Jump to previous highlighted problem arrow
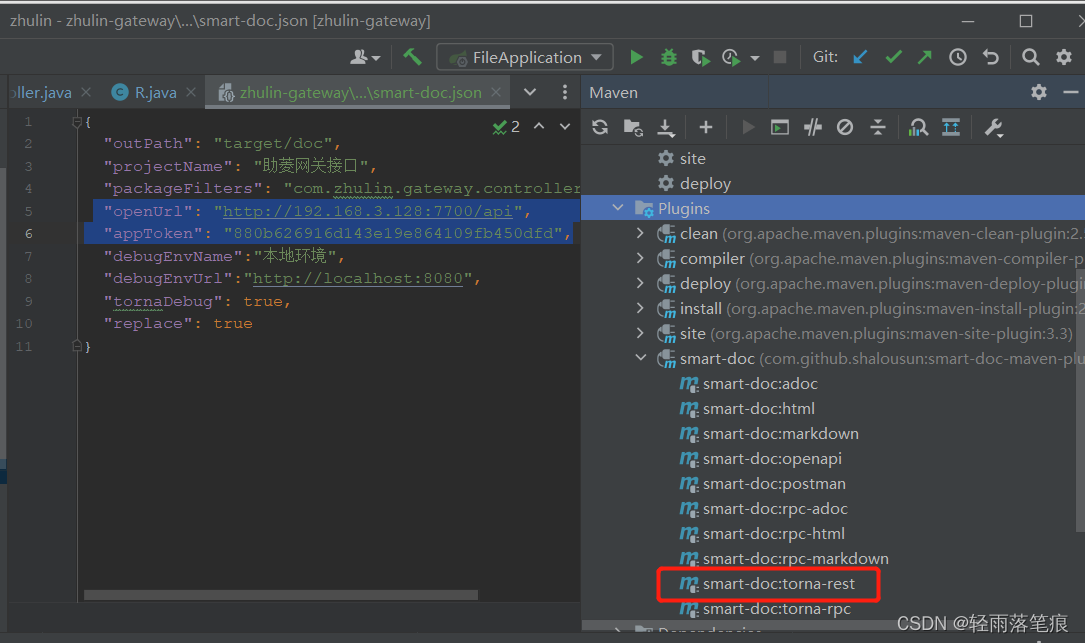Viewport: 1085px width, 643px height. tap(539, 126)
